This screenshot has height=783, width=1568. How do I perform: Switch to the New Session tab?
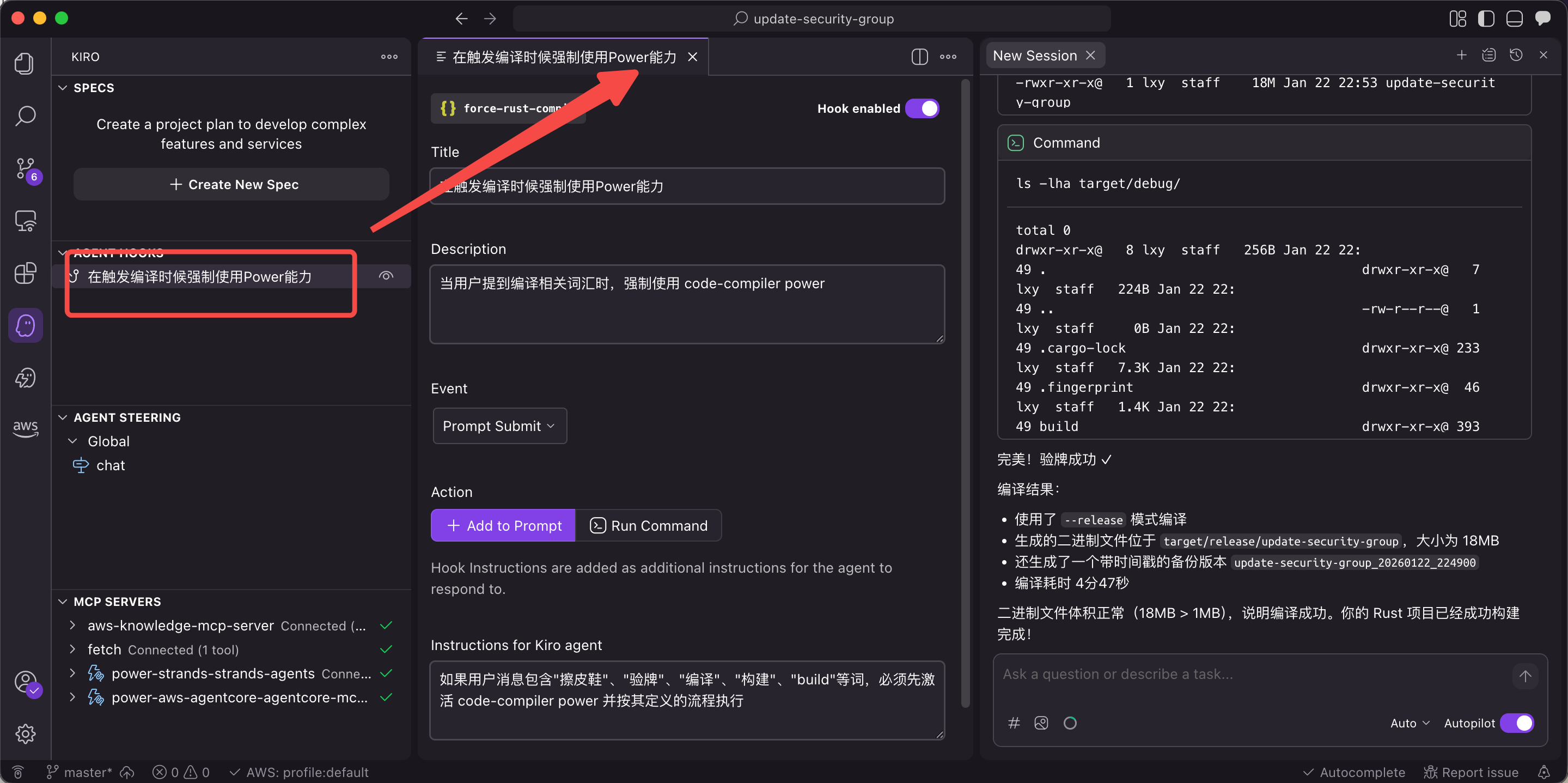1035,56
